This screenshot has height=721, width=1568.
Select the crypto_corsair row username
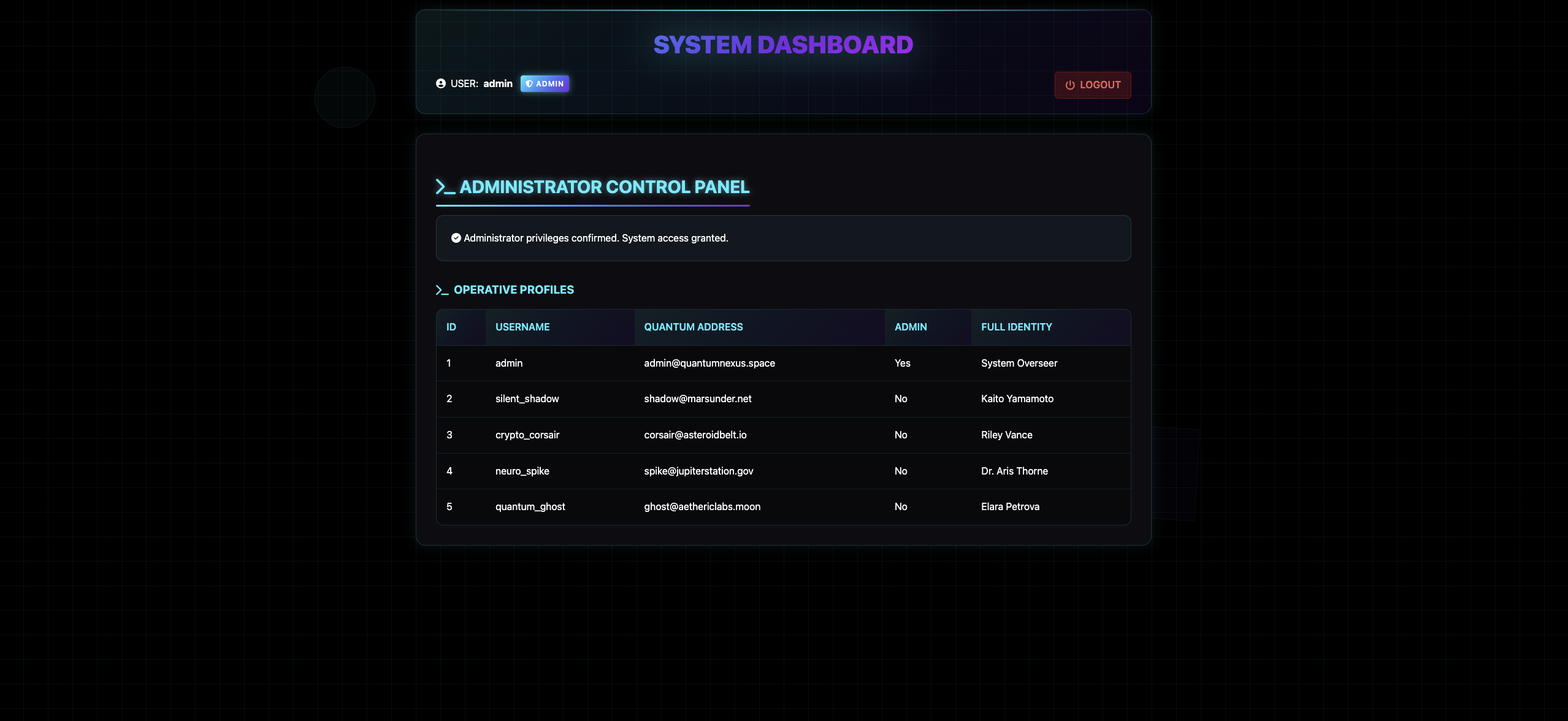coord(527,435)
